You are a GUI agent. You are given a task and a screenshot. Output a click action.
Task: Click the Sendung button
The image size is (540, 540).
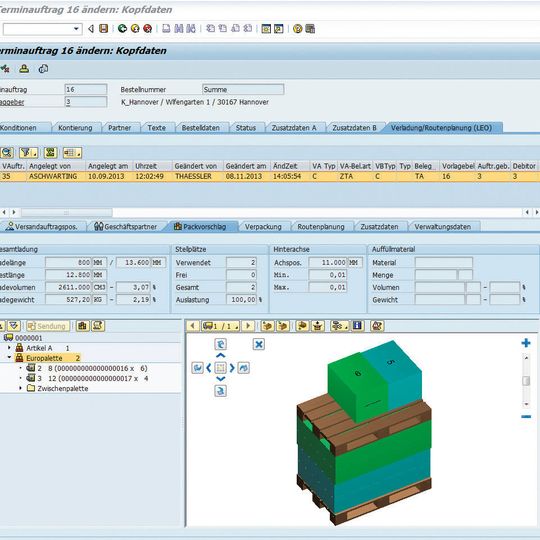(x=48, y=326)
